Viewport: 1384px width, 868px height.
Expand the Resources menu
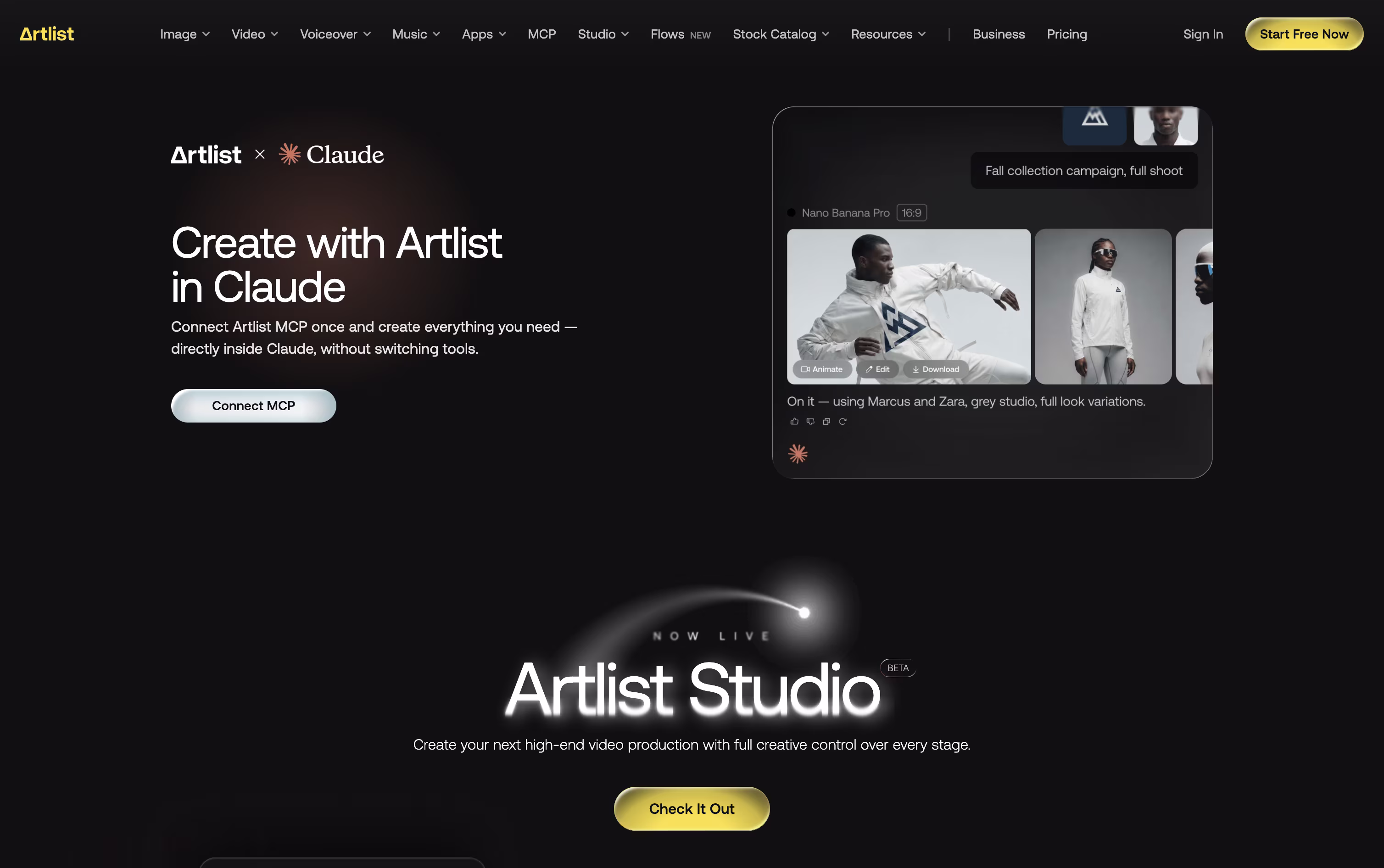[x=888, y=34]
